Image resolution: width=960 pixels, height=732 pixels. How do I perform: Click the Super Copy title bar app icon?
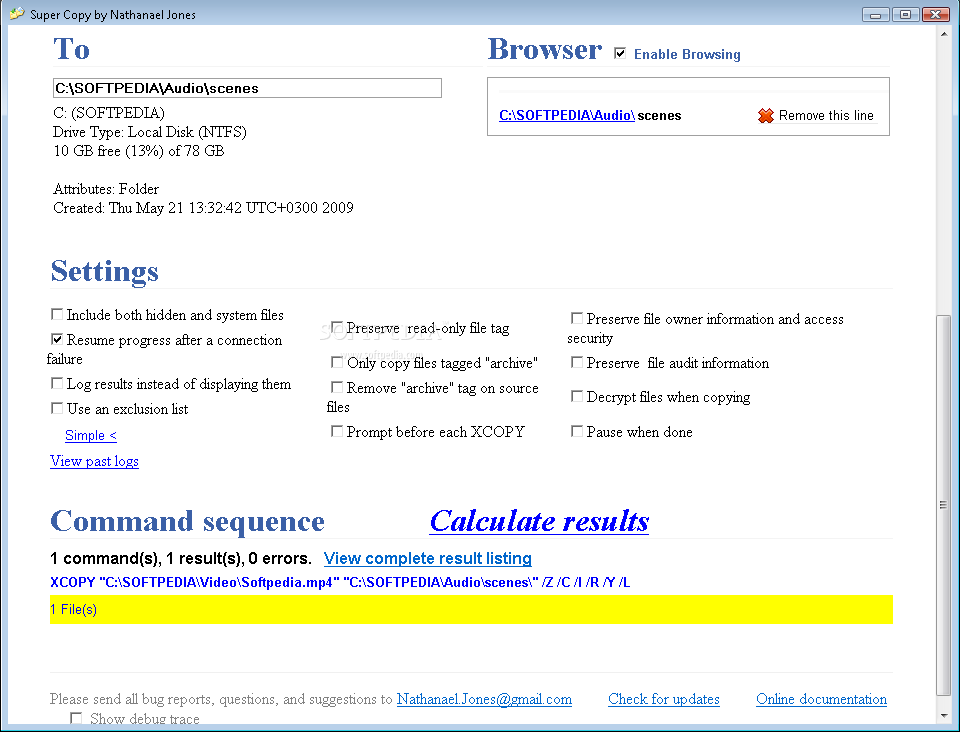coord(17,13)
